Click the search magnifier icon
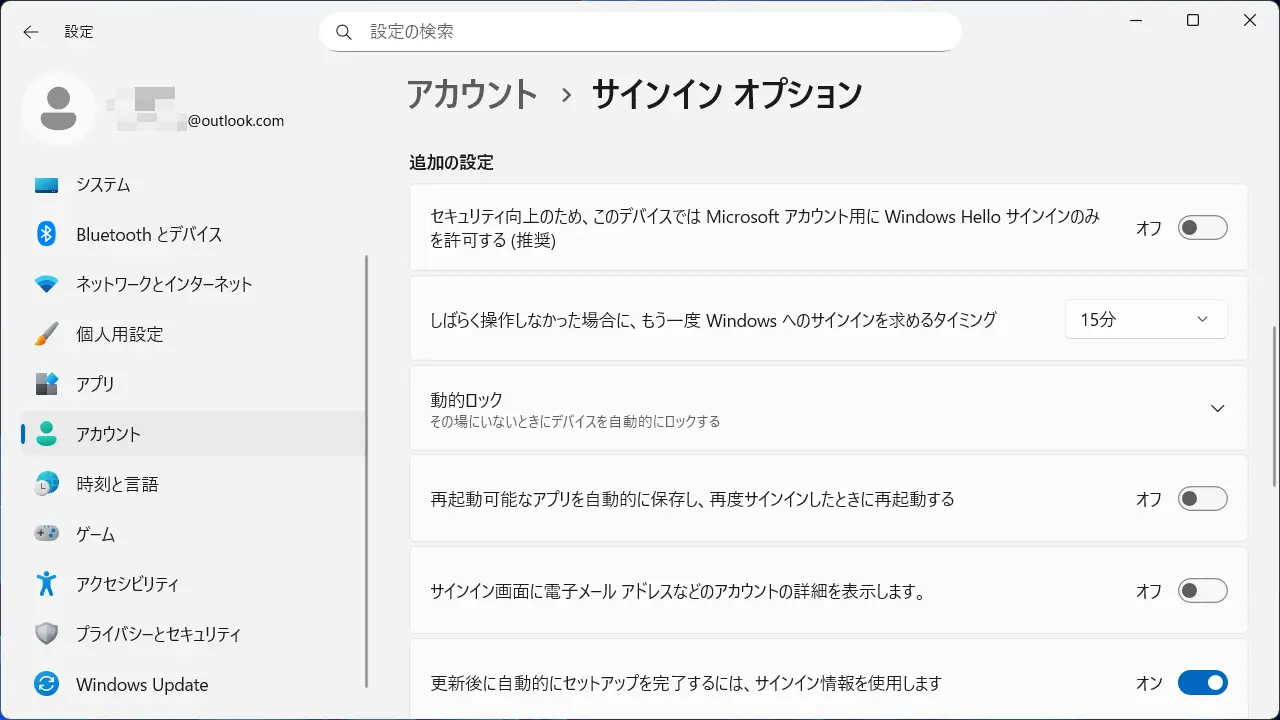1280x720 pixels. click(x=344, y=32)
